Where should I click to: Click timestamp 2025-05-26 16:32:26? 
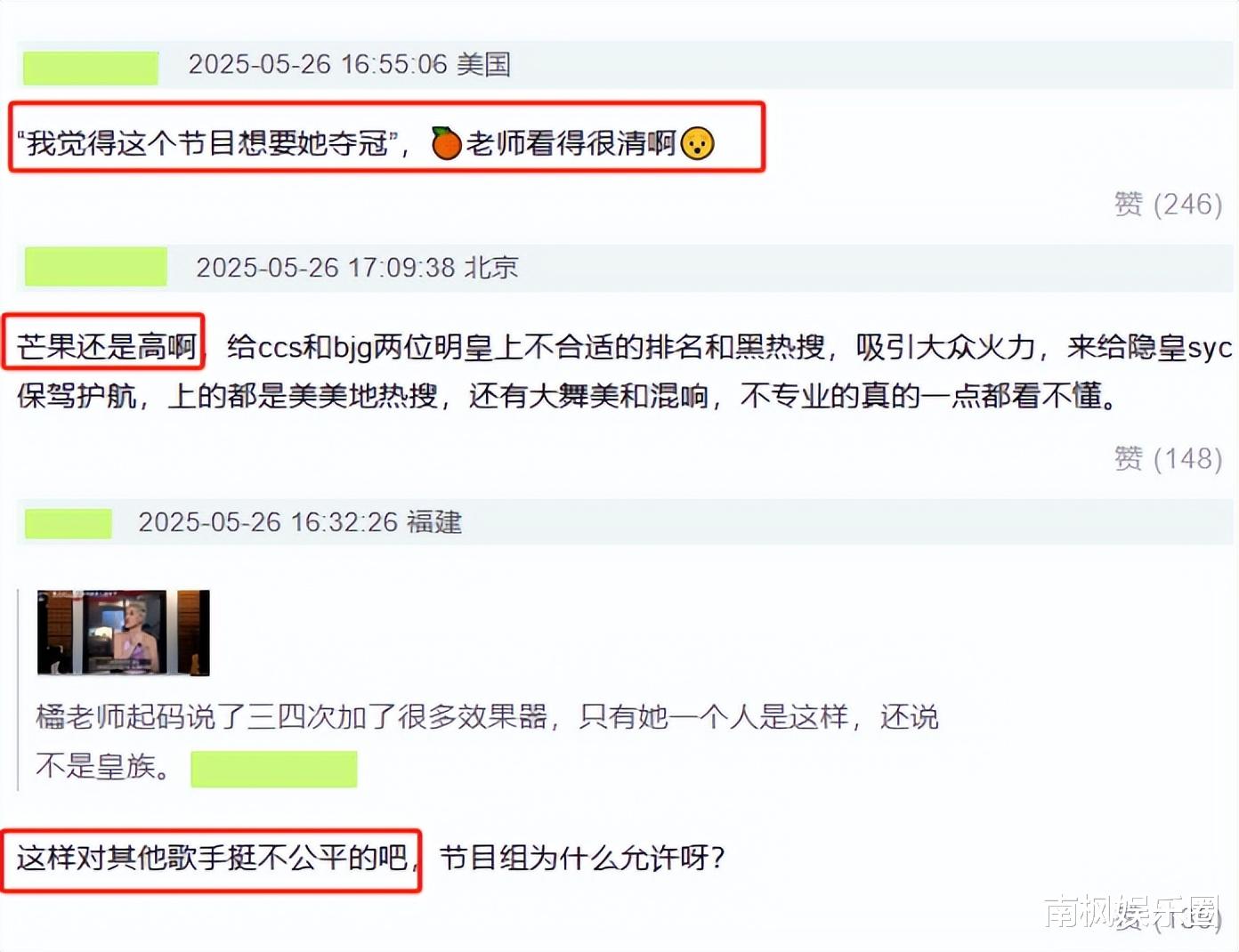point(268,521)
